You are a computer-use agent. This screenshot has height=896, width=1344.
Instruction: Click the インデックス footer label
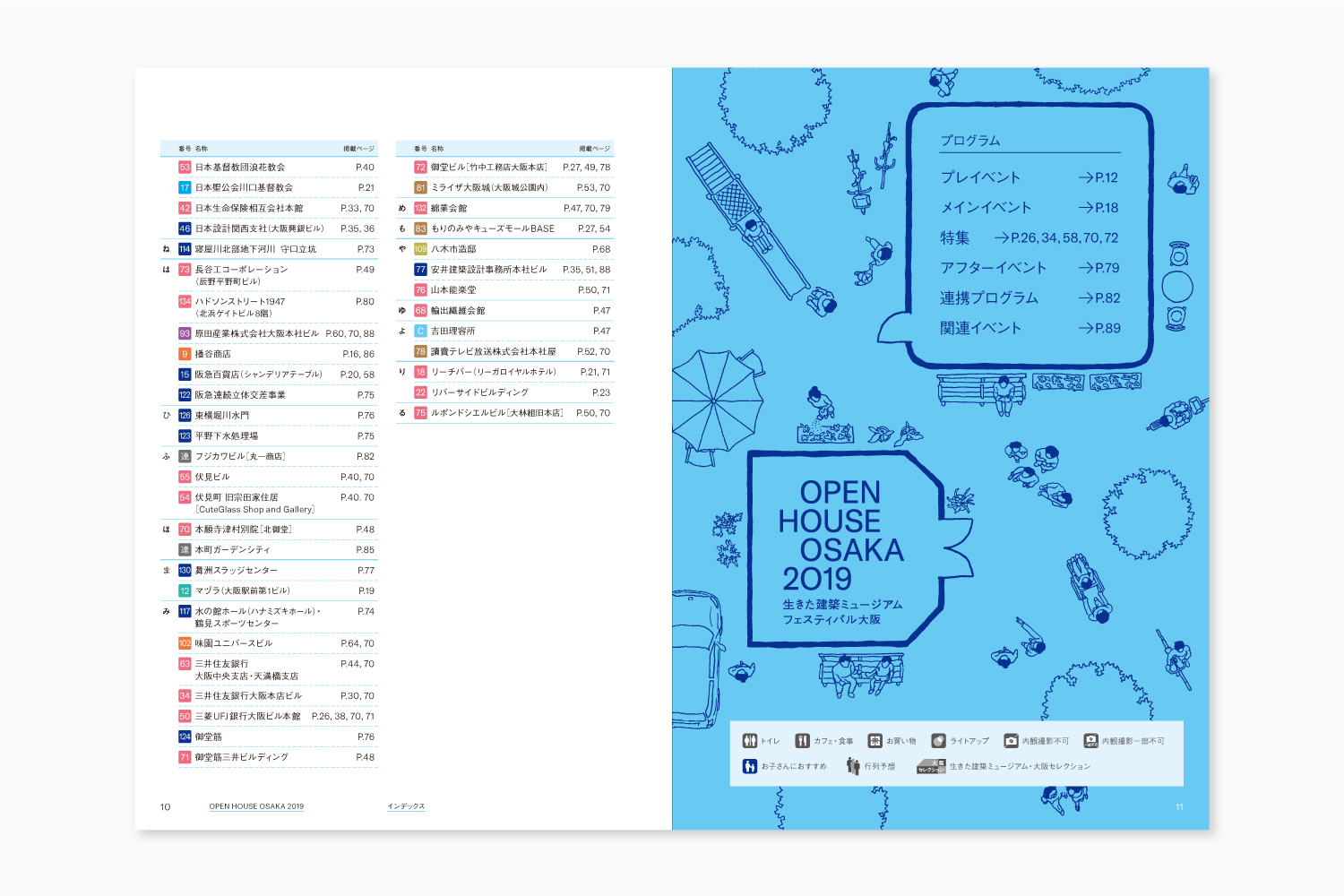pyautogui.click(x=406, y=806)
